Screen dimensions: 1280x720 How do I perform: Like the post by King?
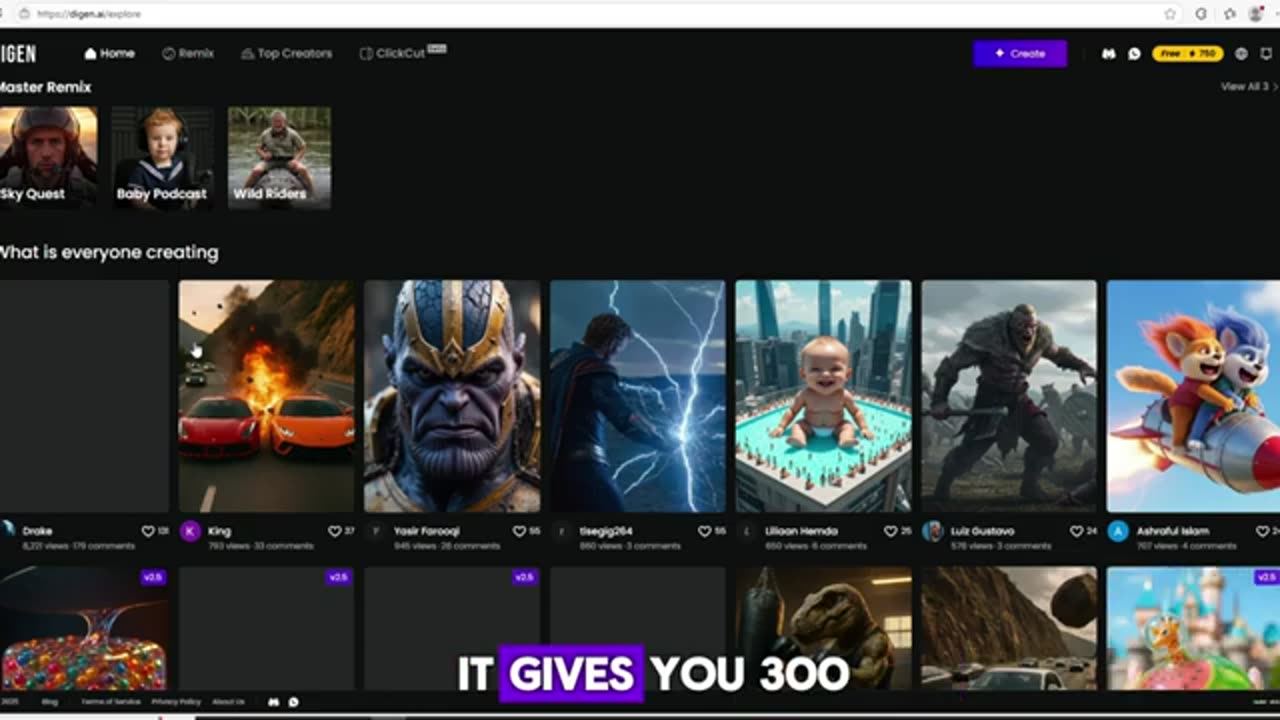(x=335, y=531)
